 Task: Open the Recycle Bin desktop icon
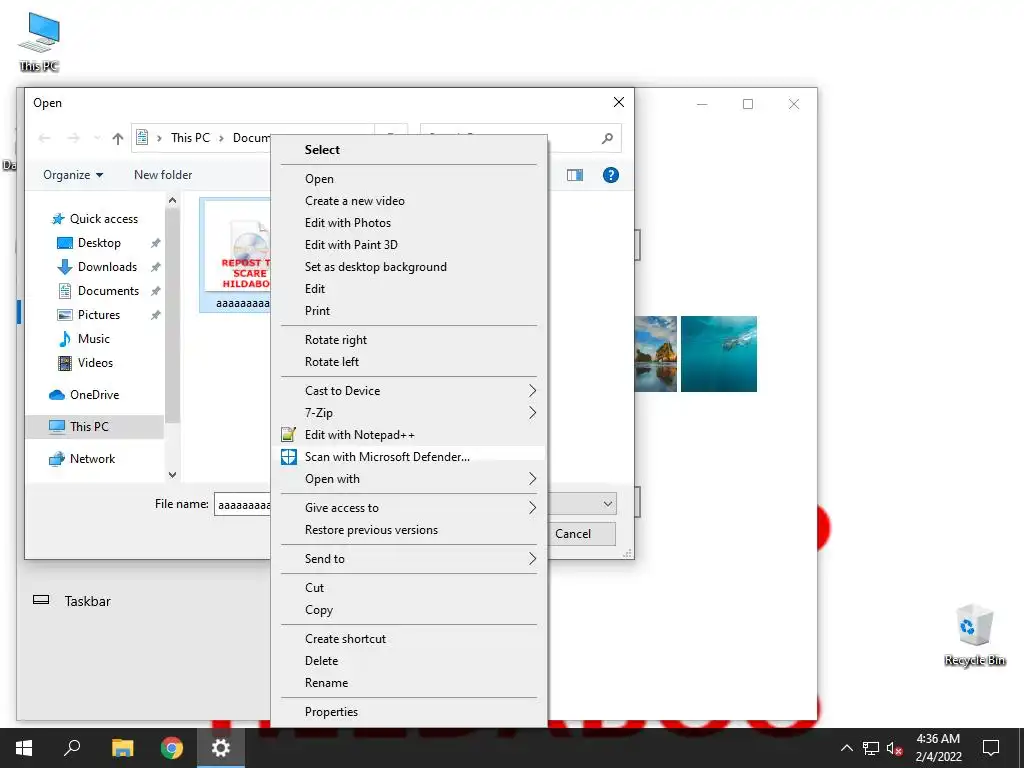pos(974,635)
